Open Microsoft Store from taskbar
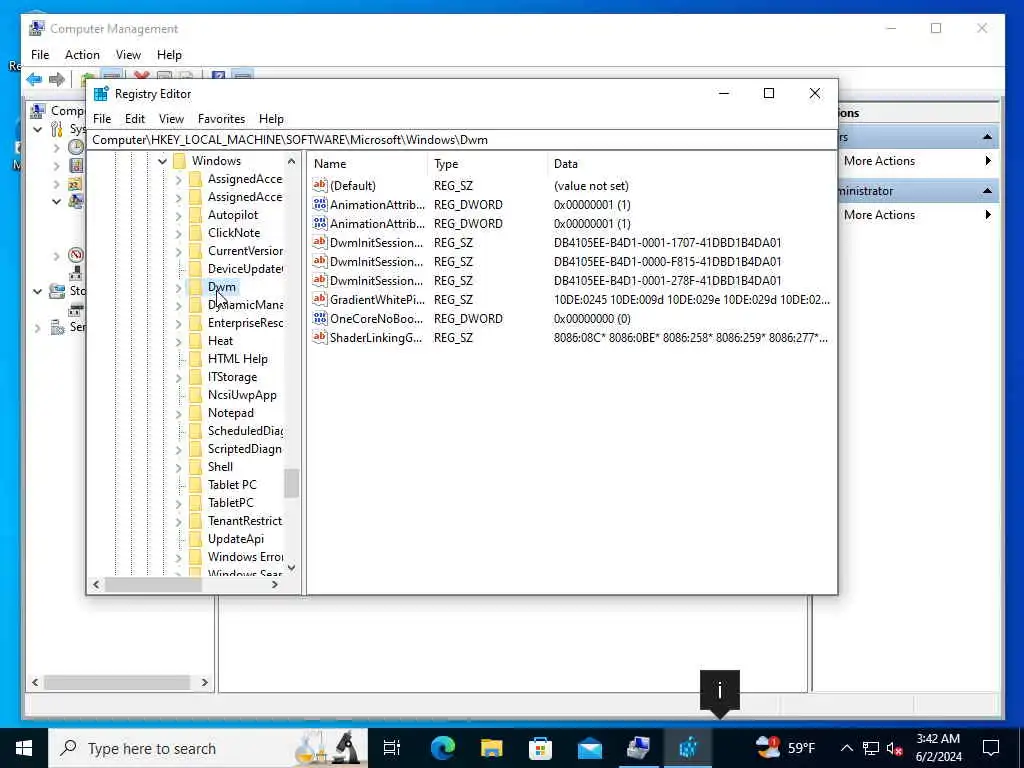 tap(540, 748)
